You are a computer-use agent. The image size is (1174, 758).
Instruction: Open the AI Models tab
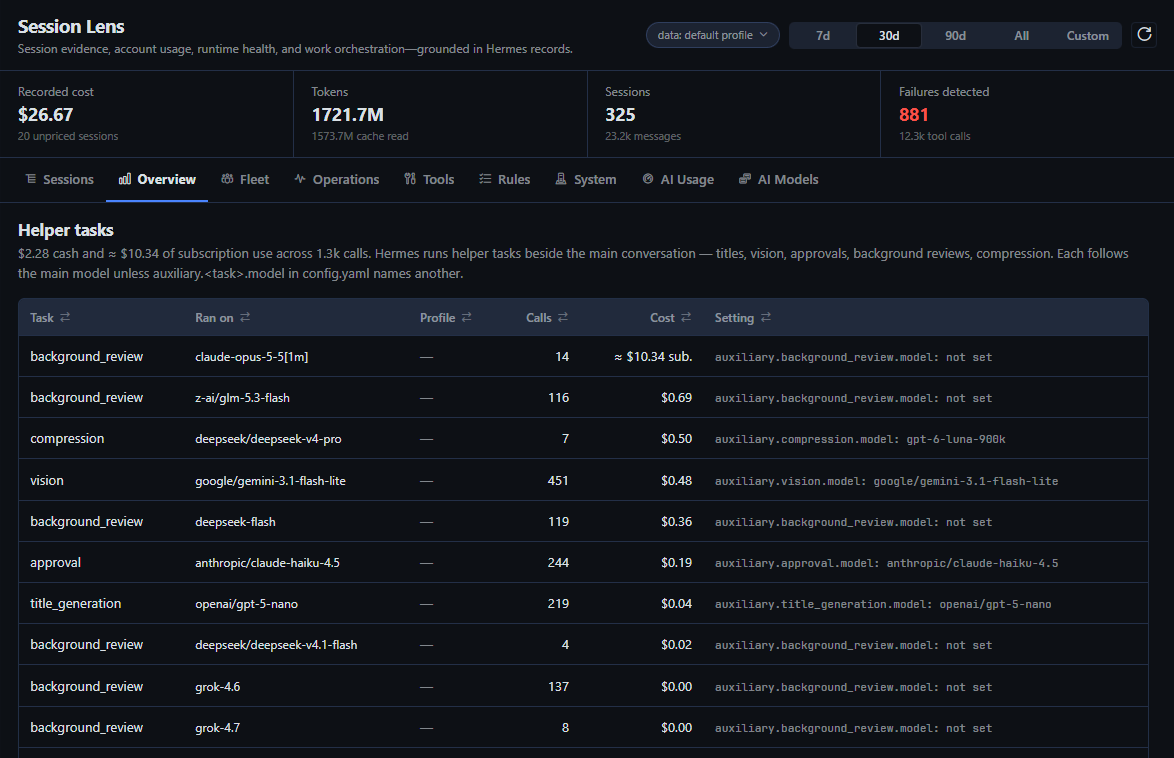[x=779, y=180]
